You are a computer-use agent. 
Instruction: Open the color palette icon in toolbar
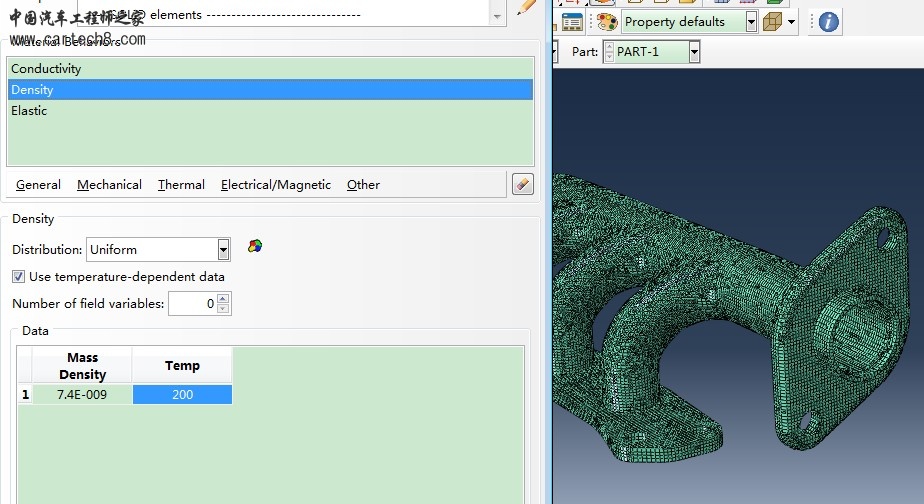[607, 22]
